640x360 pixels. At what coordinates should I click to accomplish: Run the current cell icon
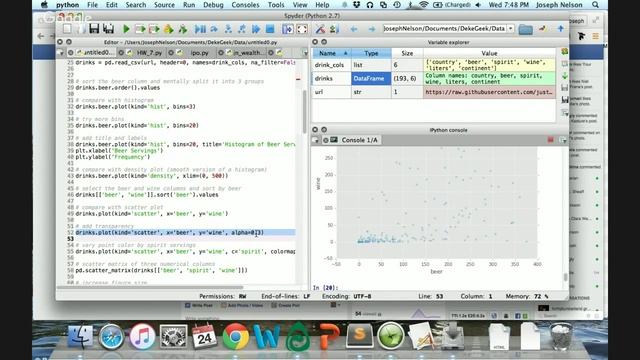coord(140,29)
